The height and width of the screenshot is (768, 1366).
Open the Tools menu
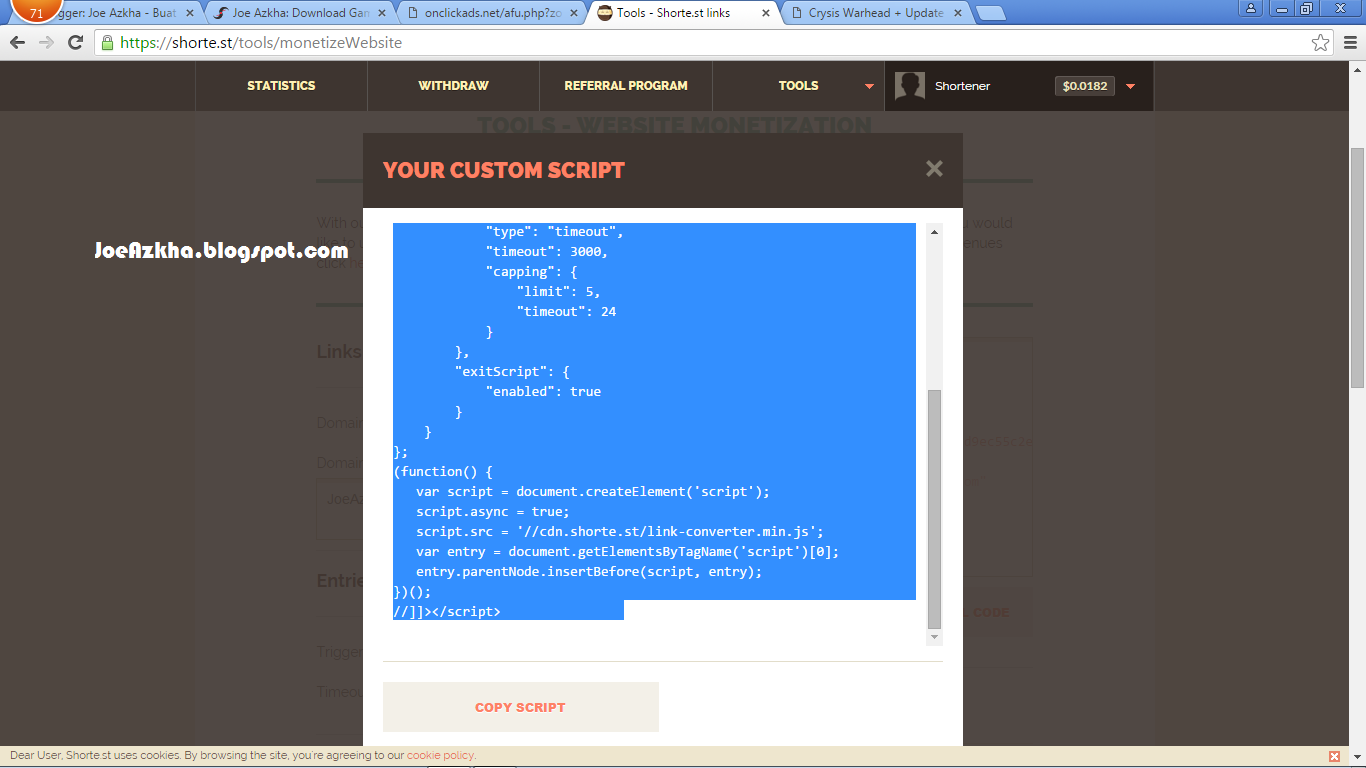click(x=798, y=86)
